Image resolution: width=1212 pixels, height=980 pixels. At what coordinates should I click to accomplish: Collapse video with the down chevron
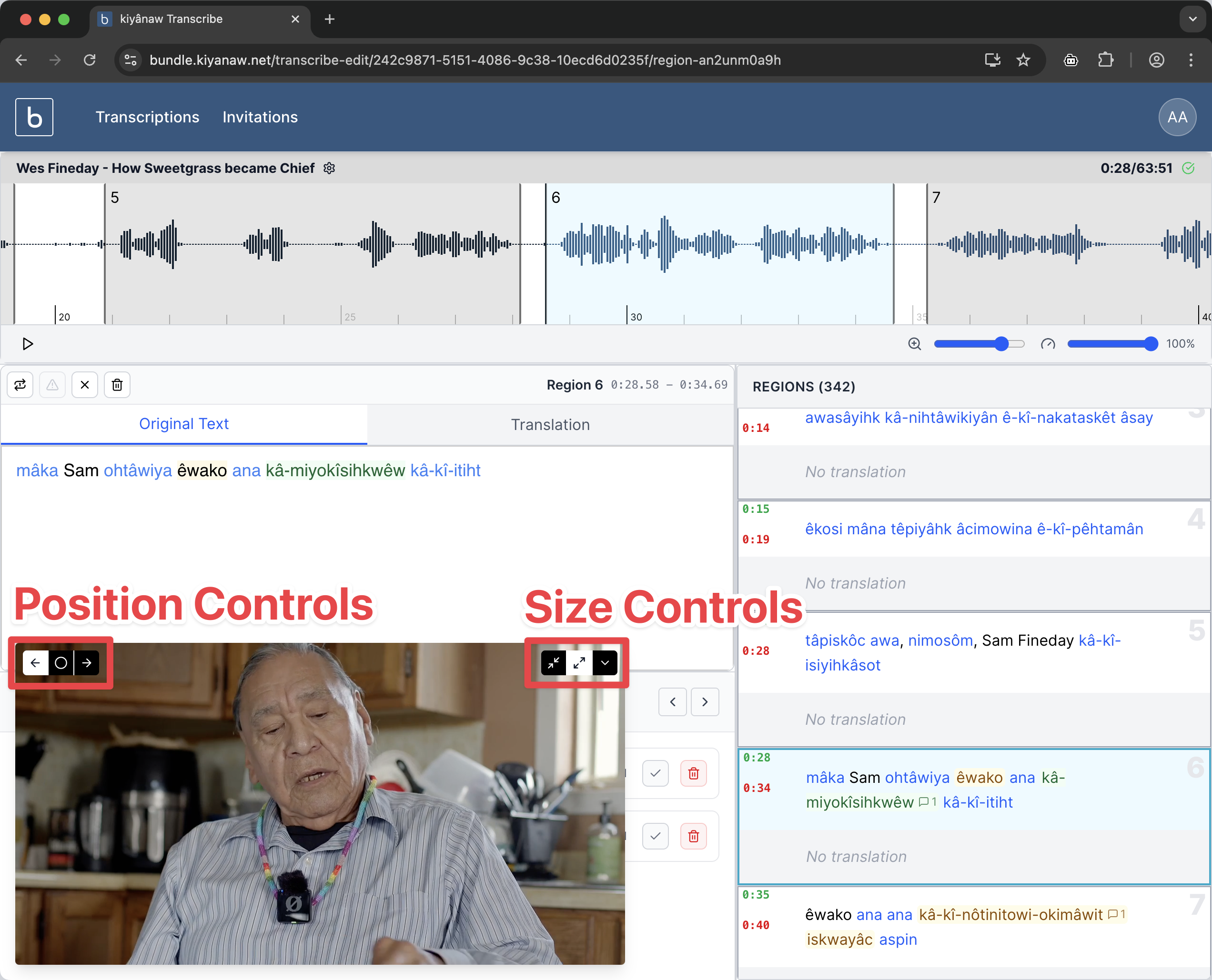point(605,663)
